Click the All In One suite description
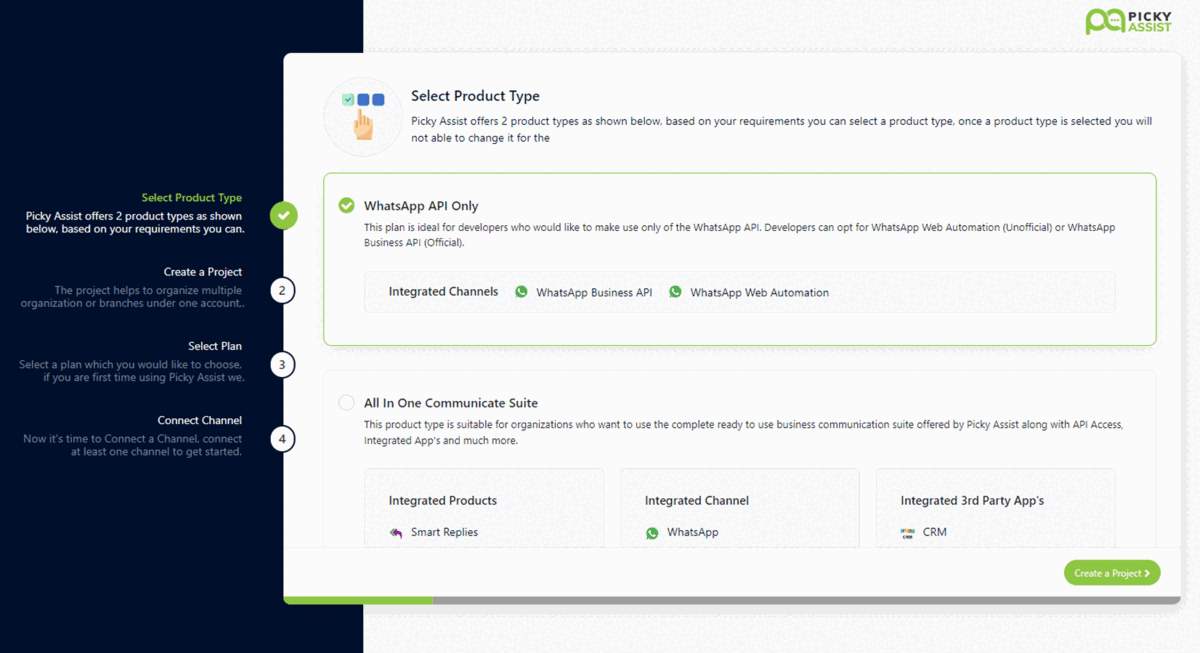This screenshot has width=1200, height=653. click(x=743, y=432)
